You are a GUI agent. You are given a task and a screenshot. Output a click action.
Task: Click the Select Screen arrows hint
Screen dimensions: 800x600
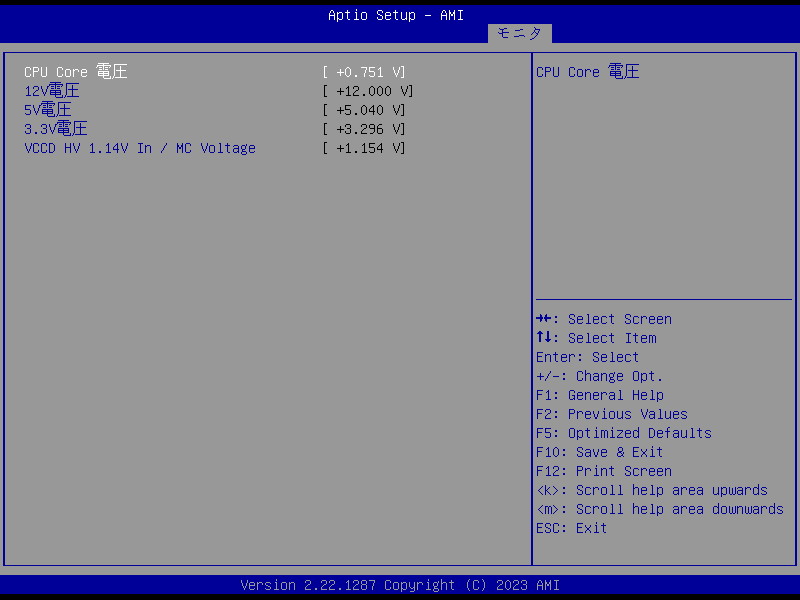(x=604, y=319)
